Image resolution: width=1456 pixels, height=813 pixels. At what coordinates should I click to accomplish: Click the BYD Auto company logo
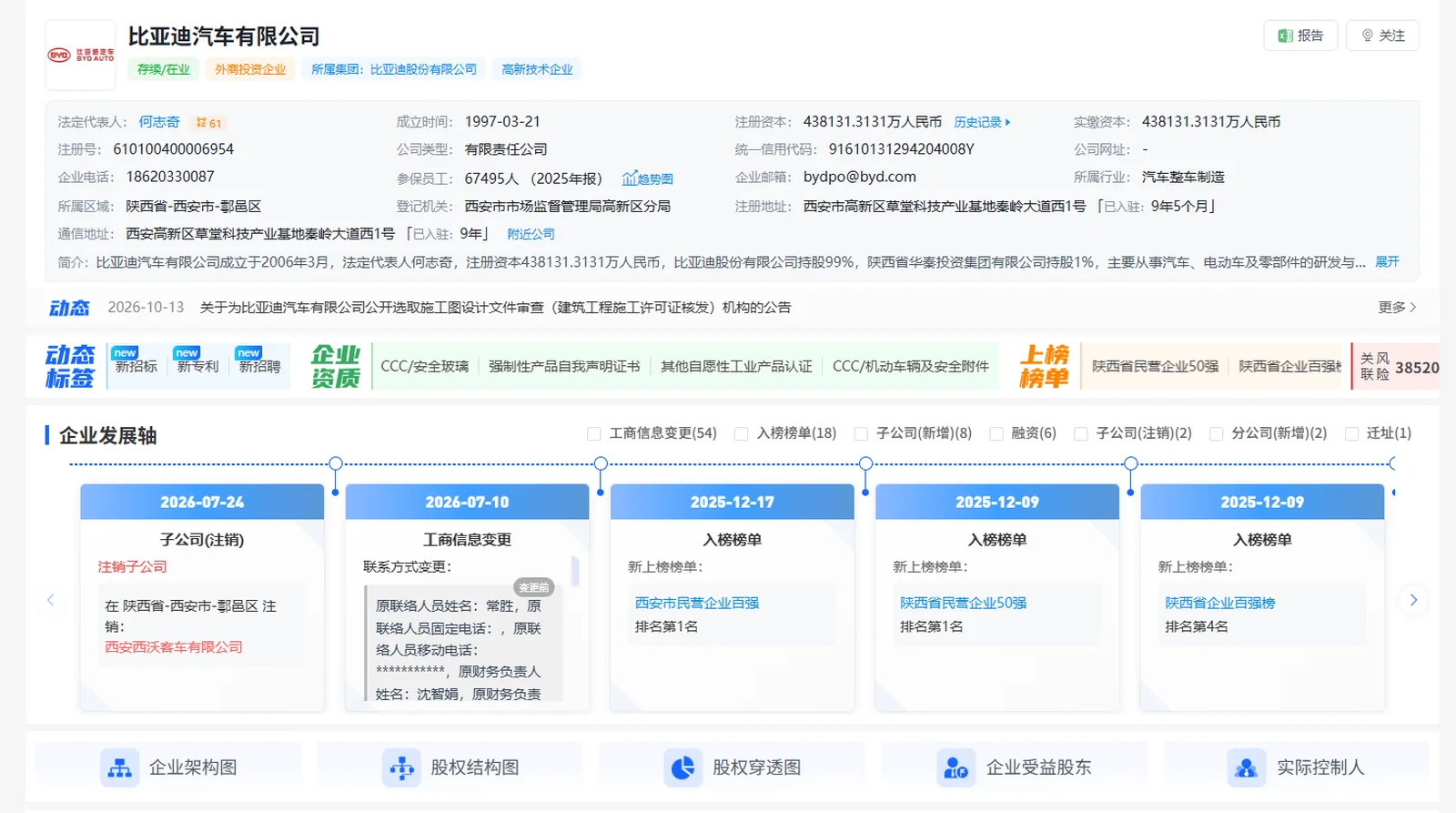tap(81, 55)
